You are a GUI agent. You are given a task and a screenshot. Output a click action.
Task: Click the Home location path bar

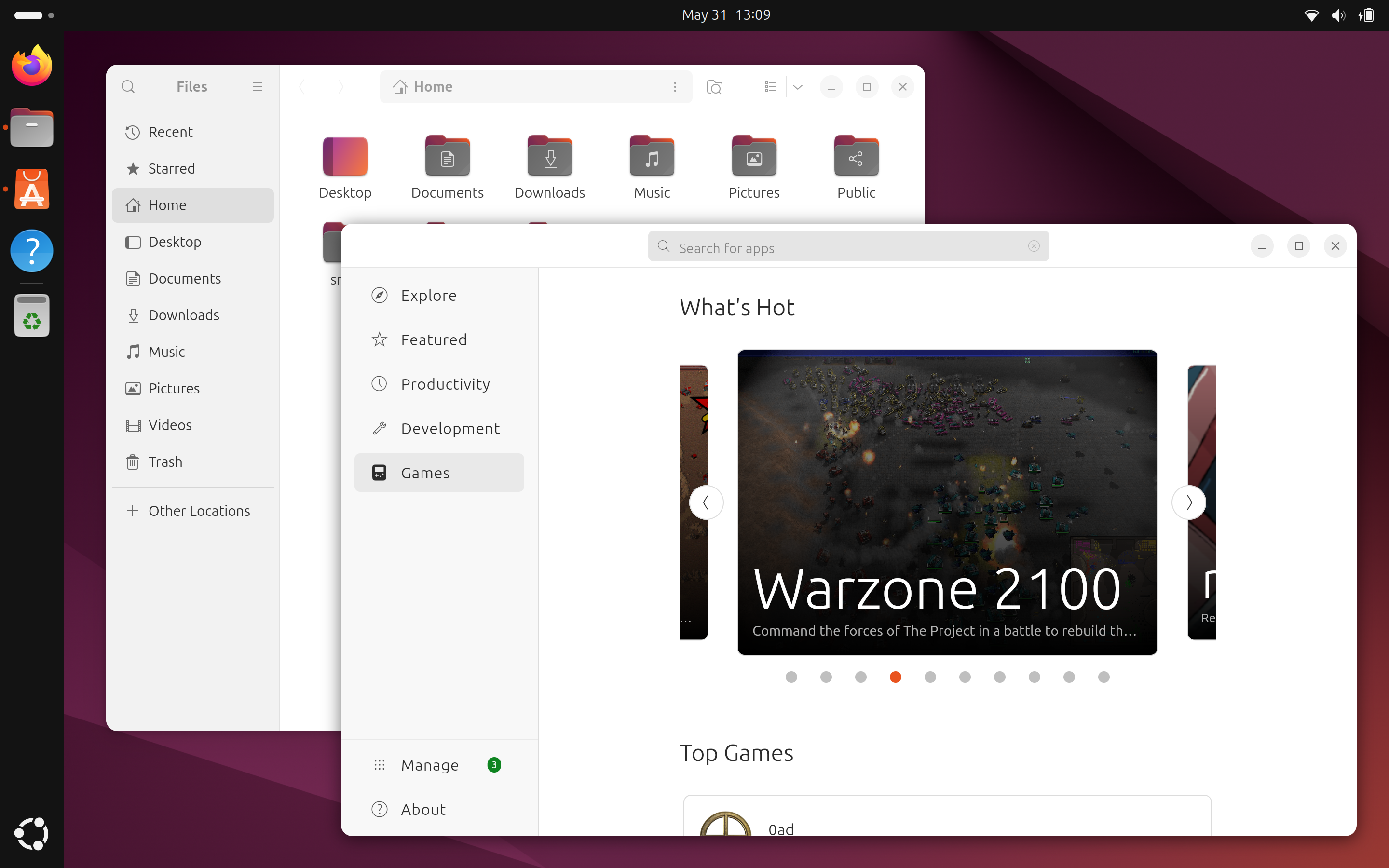(x=535, y=87)
